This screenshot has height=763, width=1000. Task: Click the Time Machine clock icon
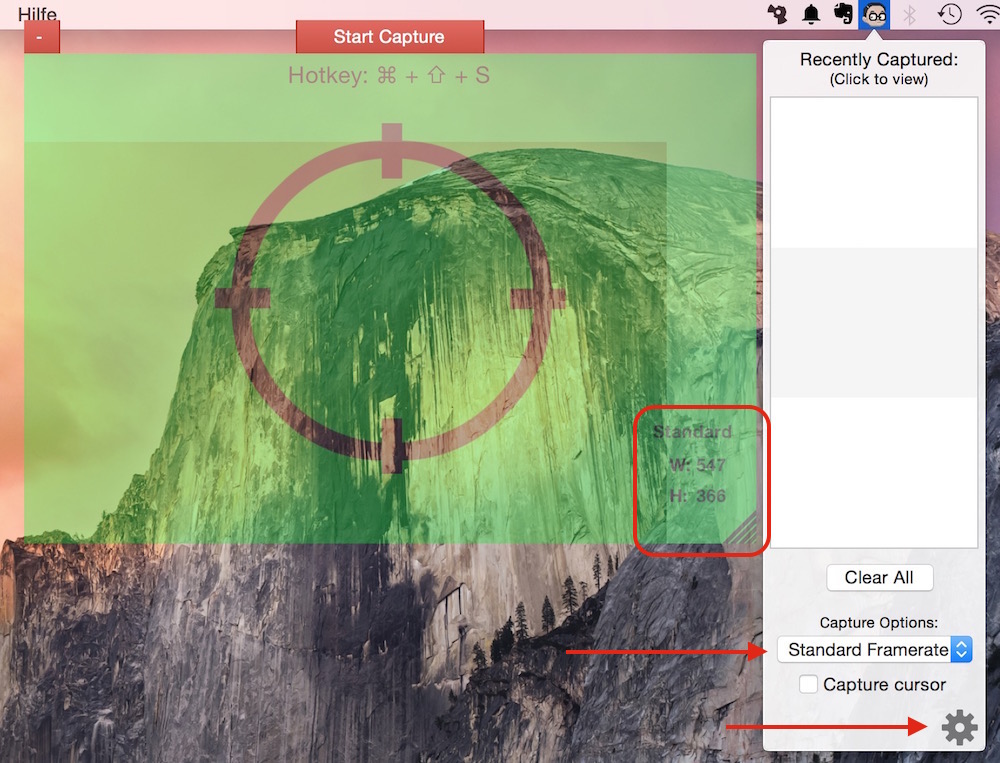pyautogui.click(x=948, y=14)
